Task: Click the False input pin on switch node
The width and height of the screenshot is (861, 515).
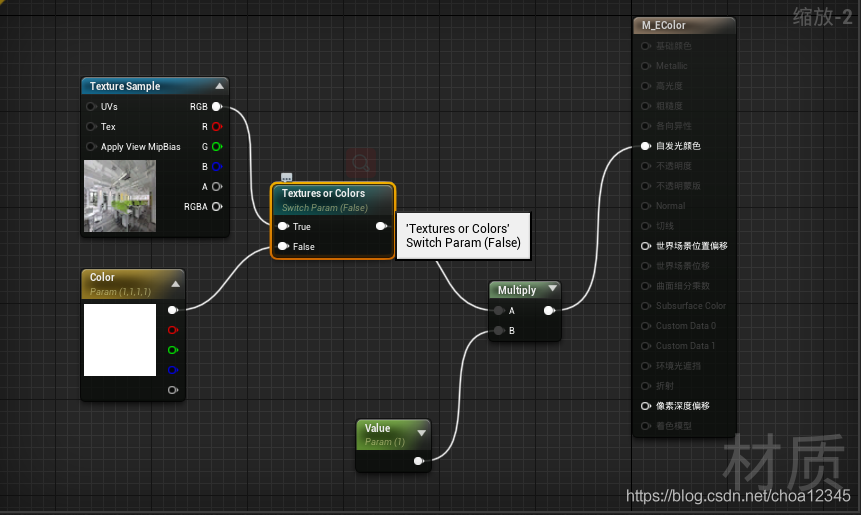Action: pos(283,247)
